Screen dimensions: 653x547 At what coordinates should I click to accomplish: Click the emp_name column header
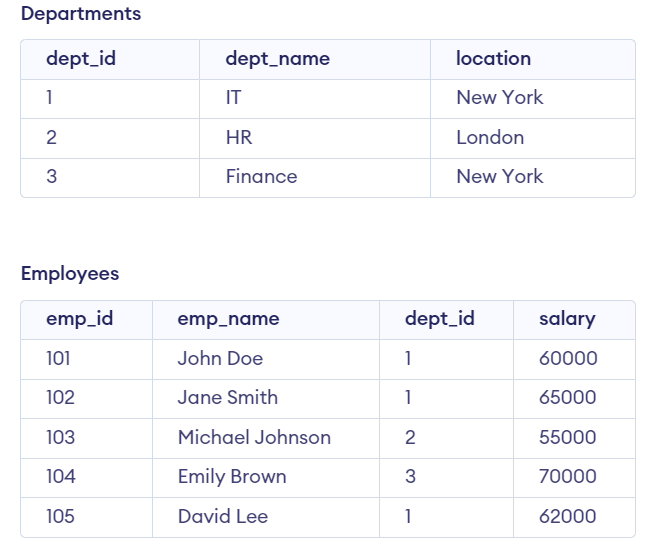point(228,319)
